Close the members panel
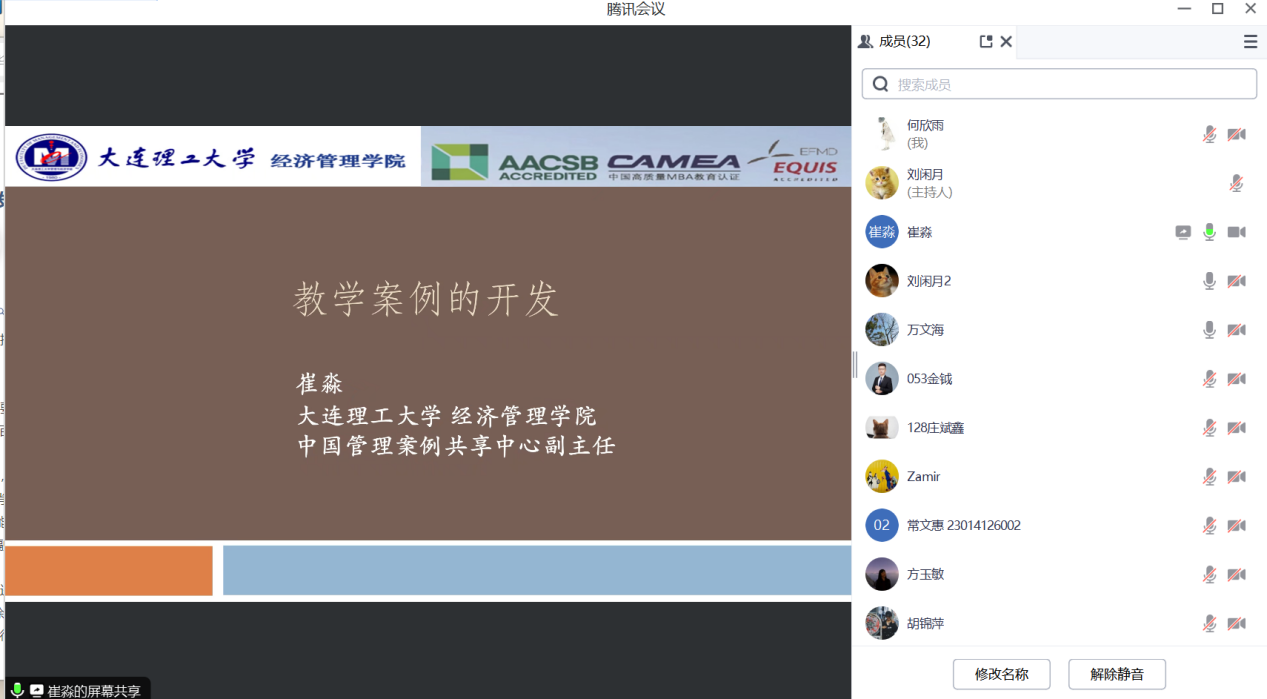This screenshot has width=1267, height=699. [x=1006, y=41]
